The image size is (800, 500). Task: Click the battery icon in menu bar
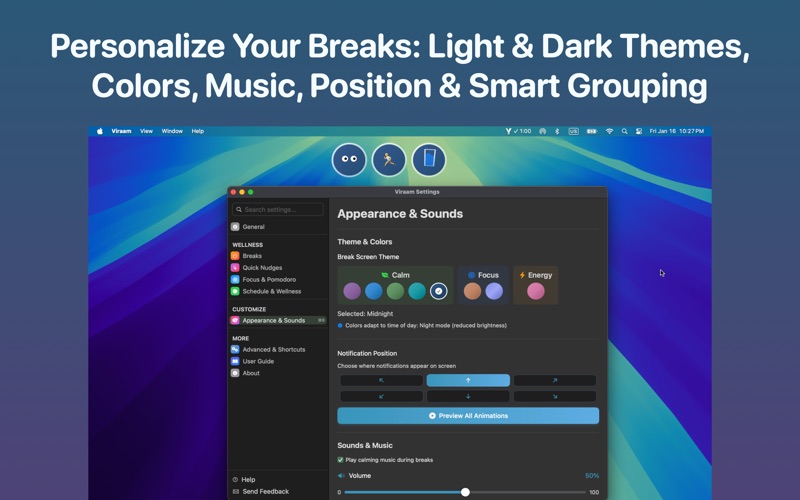(592, 131)
